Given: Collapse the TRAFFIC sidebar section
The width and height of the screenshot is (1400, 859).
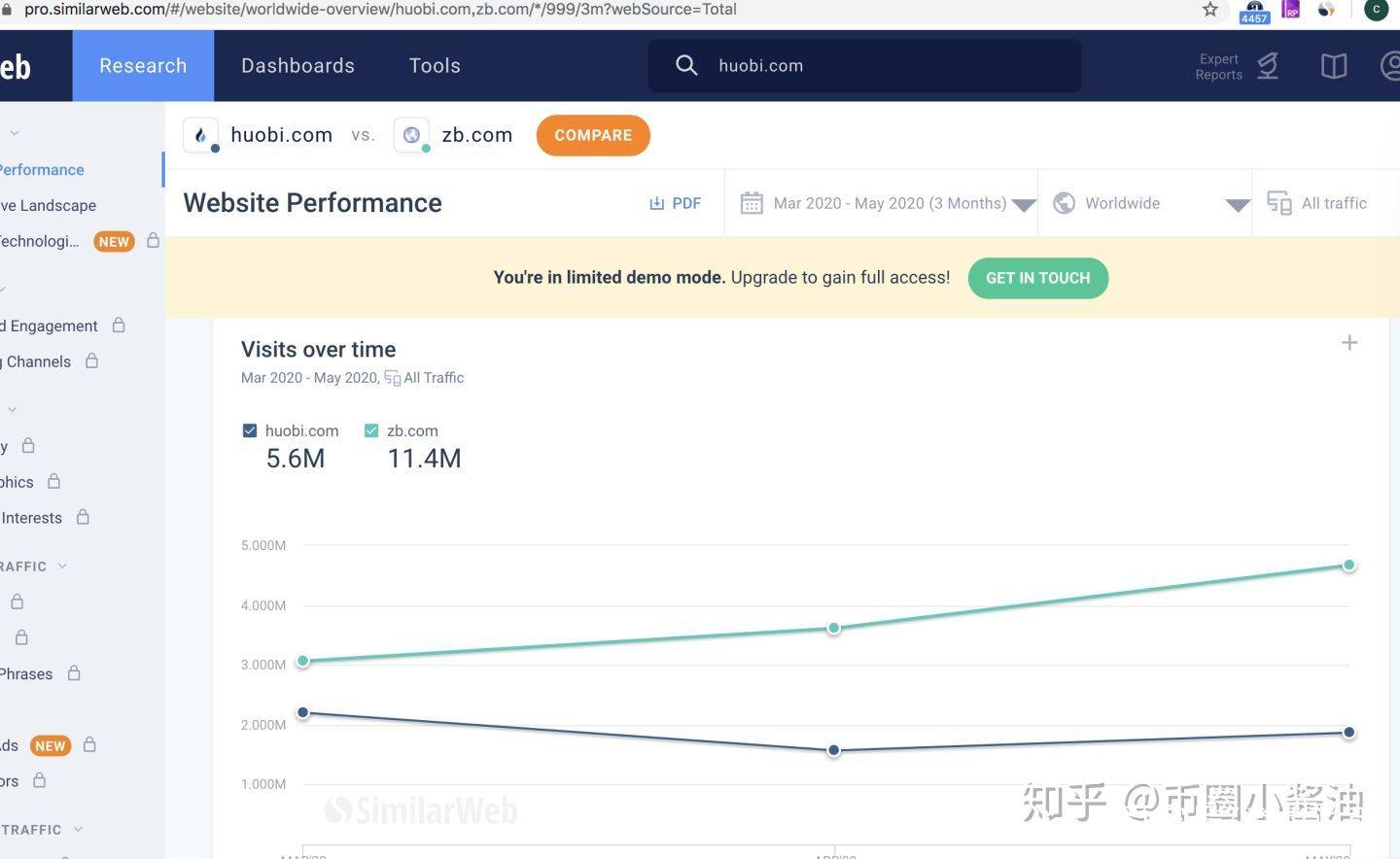Looking at the screenshot, I should coord(79,829).
